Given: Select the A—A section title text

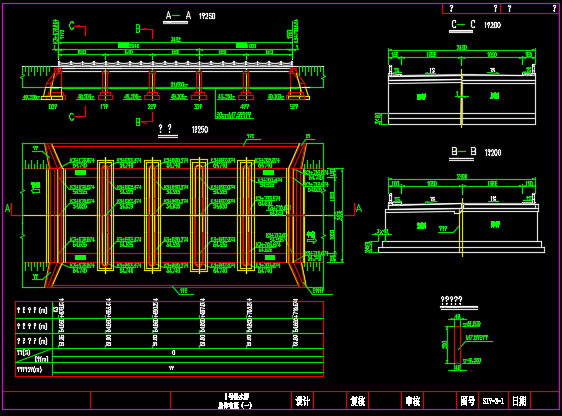Looking at the screenshot, I should tap(178, 15).
